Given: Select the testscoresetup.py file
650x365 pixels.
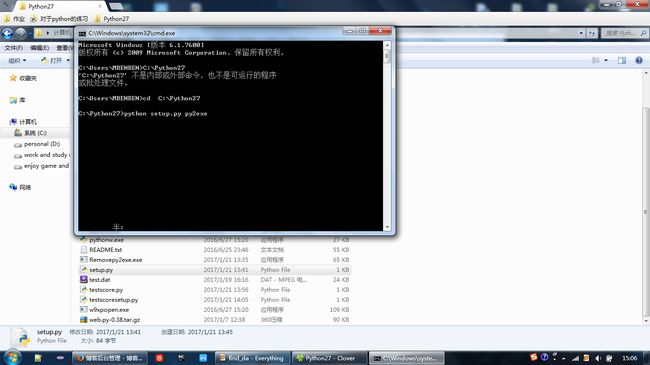Looking at the screenshot, I should [x=109, y=299].
